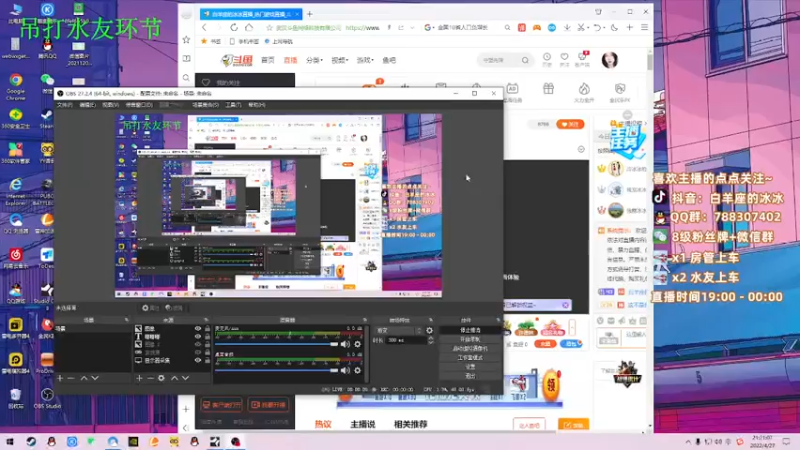Screen dimensions: 800x450
Task: Open scene transition properties gear
Action: [430, 331]
